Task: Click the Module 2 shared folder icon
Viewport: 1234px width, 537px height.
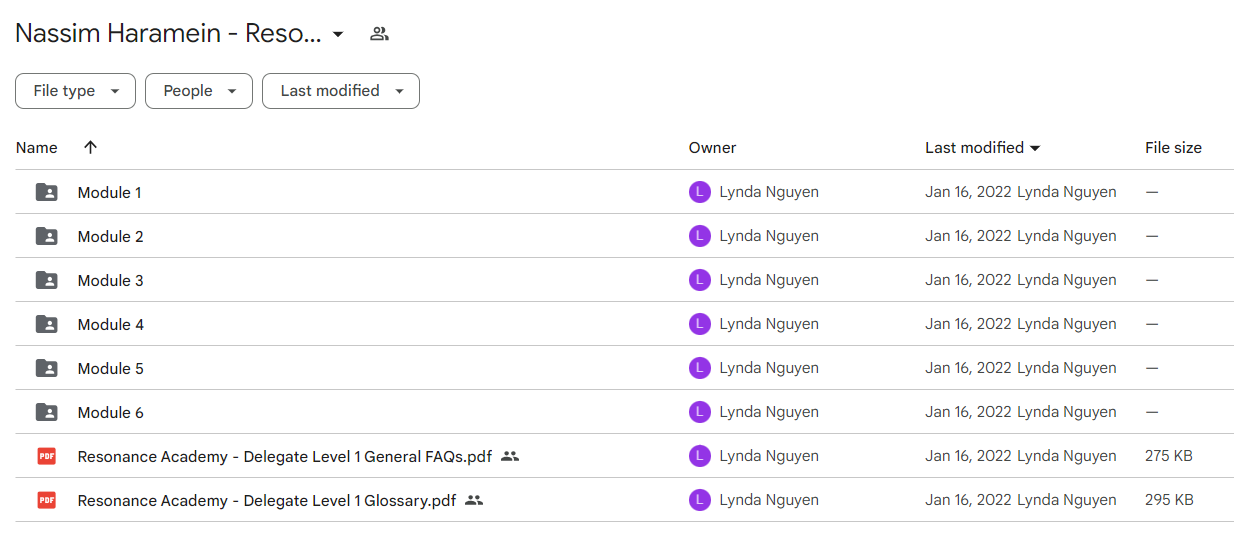Action: (x=46, y=236)
